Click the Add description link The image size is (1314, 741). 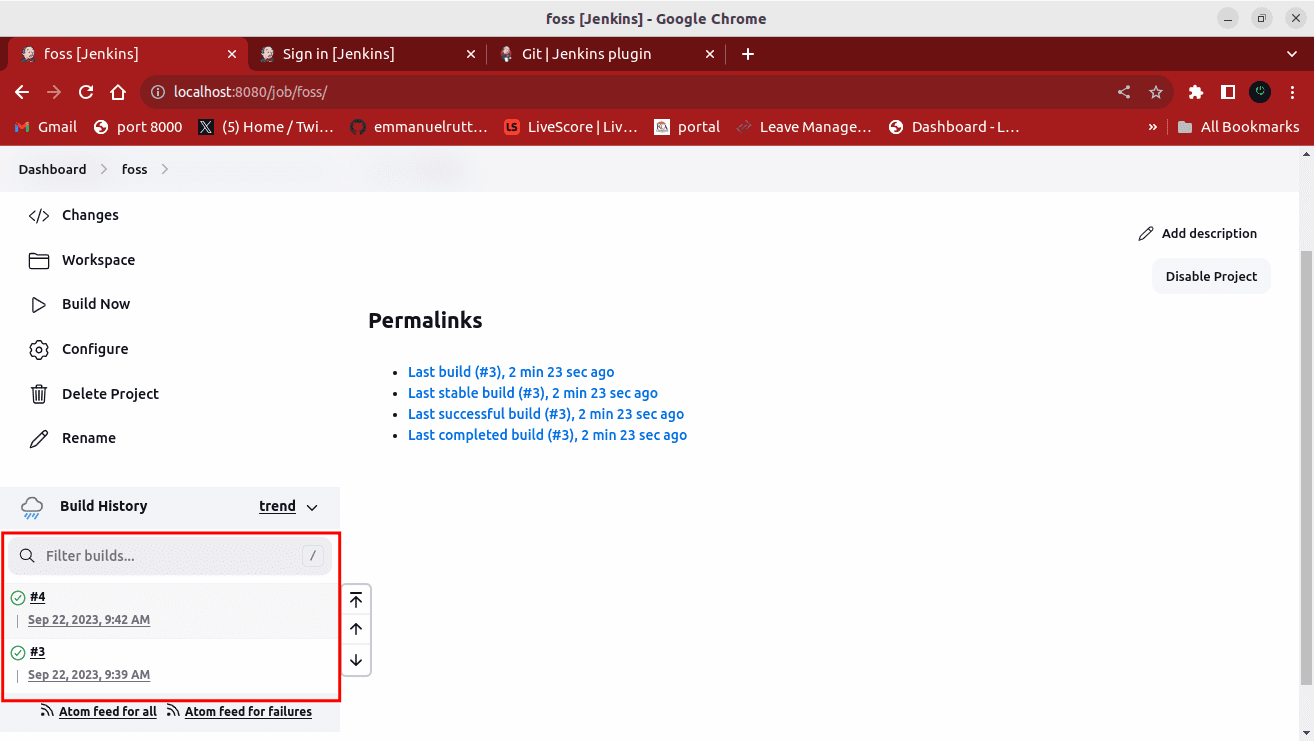tap(1198, 233)
